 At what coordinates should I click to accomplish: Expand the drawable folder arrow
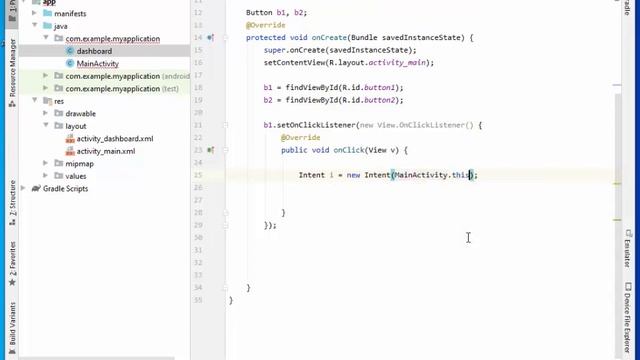(46, 113)
